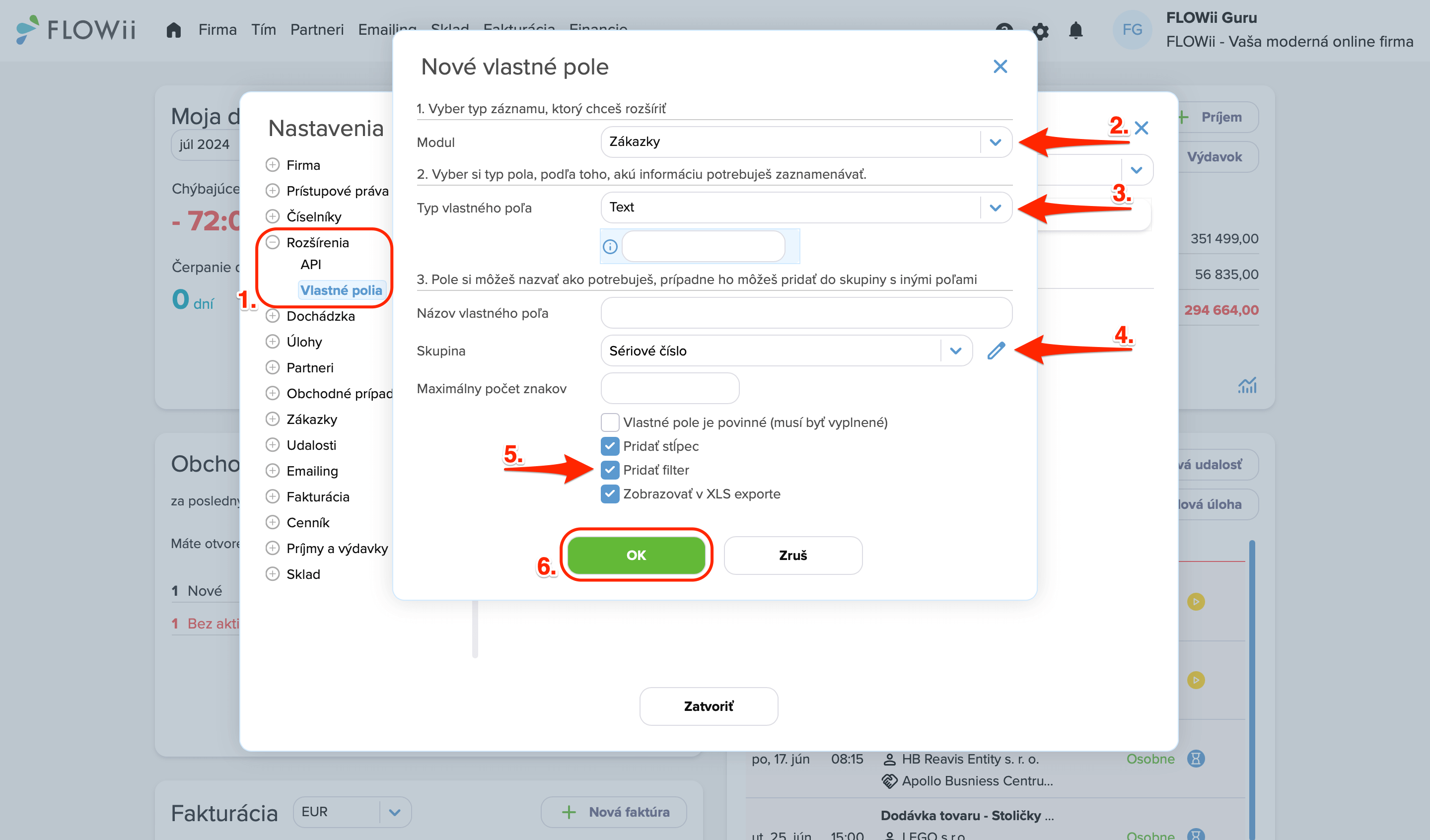Confirm with the green OK button

point(636,555)
